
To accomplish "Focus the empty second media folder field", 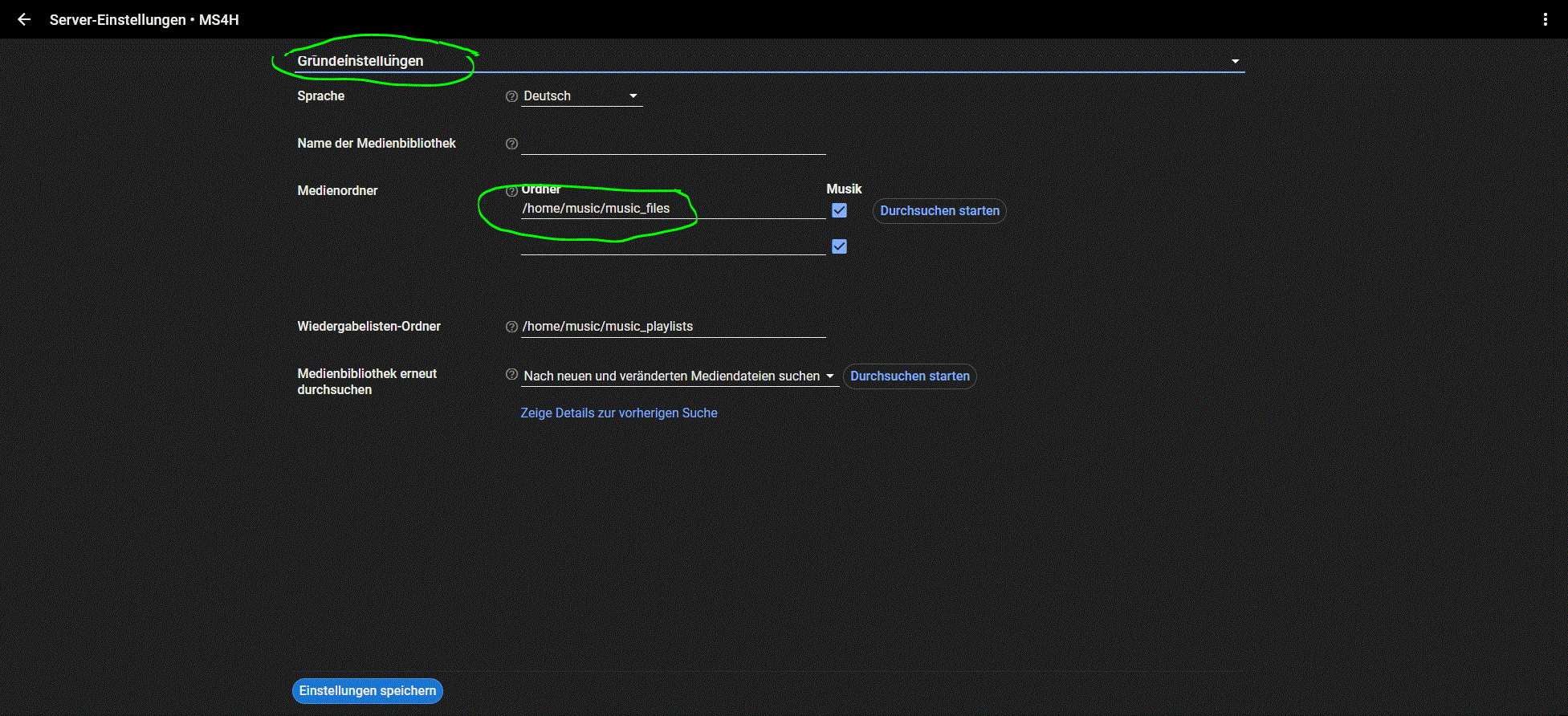I will [673, 245].
